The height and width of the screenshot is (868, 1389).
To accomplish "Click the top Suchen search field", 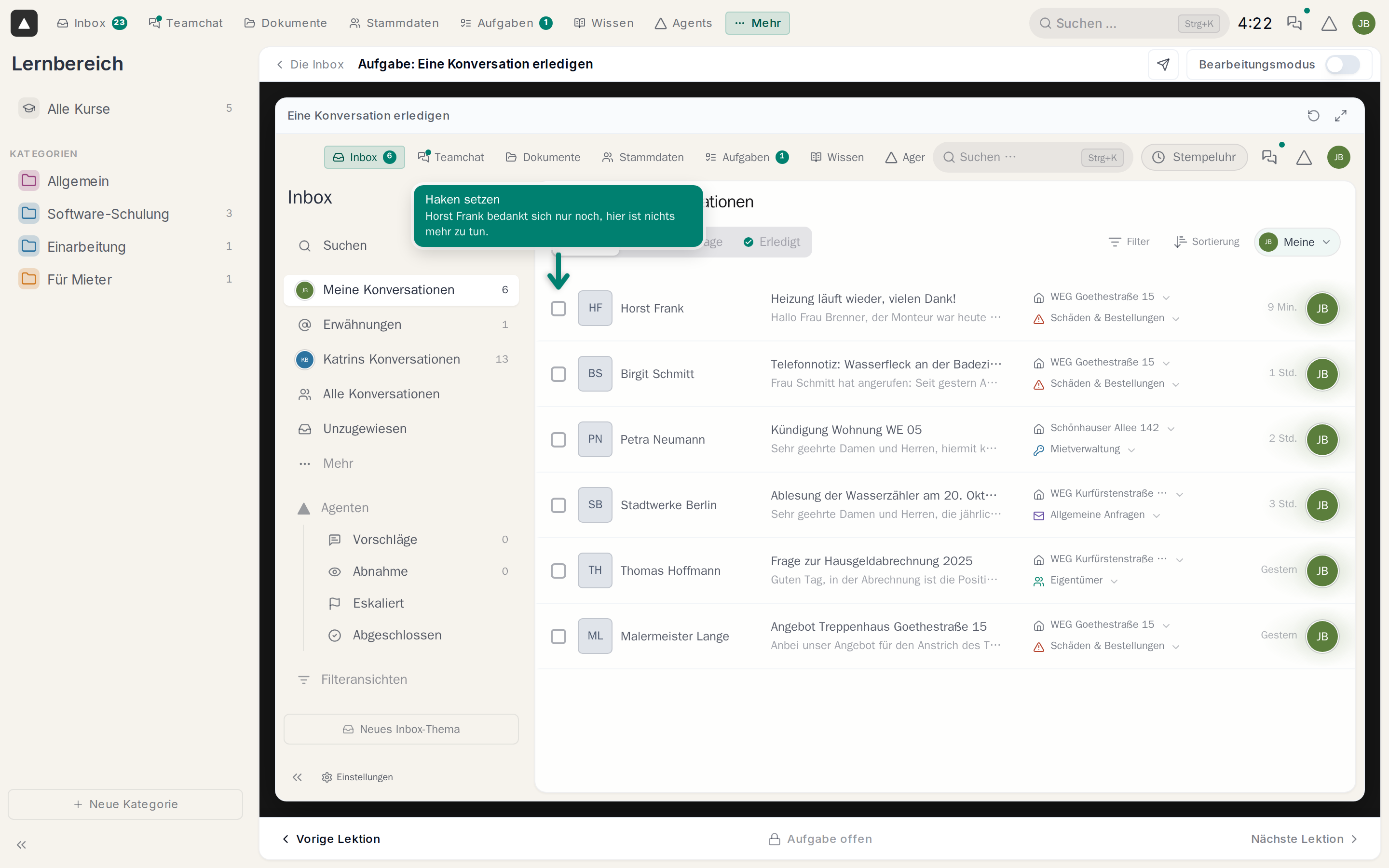I will click(x=1129, y=23).
